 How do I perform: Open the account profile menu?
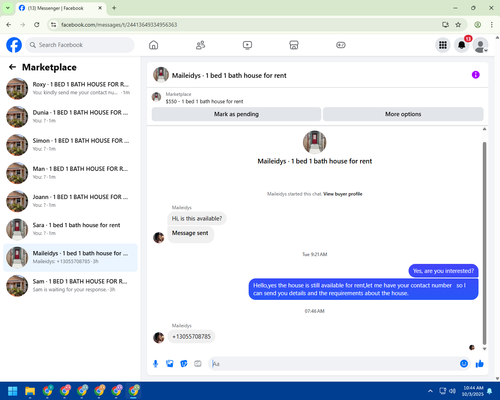pos(480,45)
